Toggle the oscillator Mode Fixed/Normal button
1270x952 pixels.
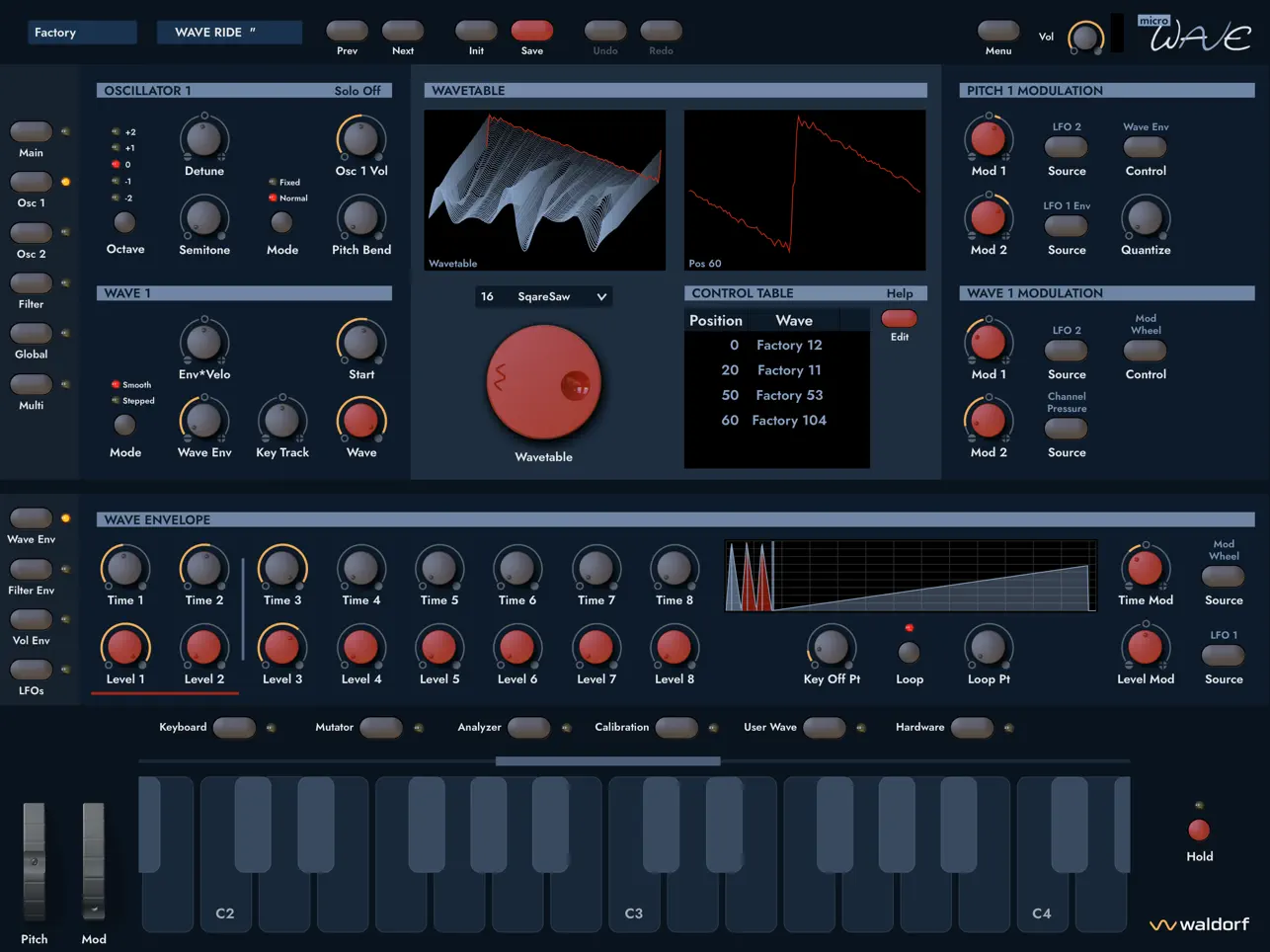[x=281, y=223]
